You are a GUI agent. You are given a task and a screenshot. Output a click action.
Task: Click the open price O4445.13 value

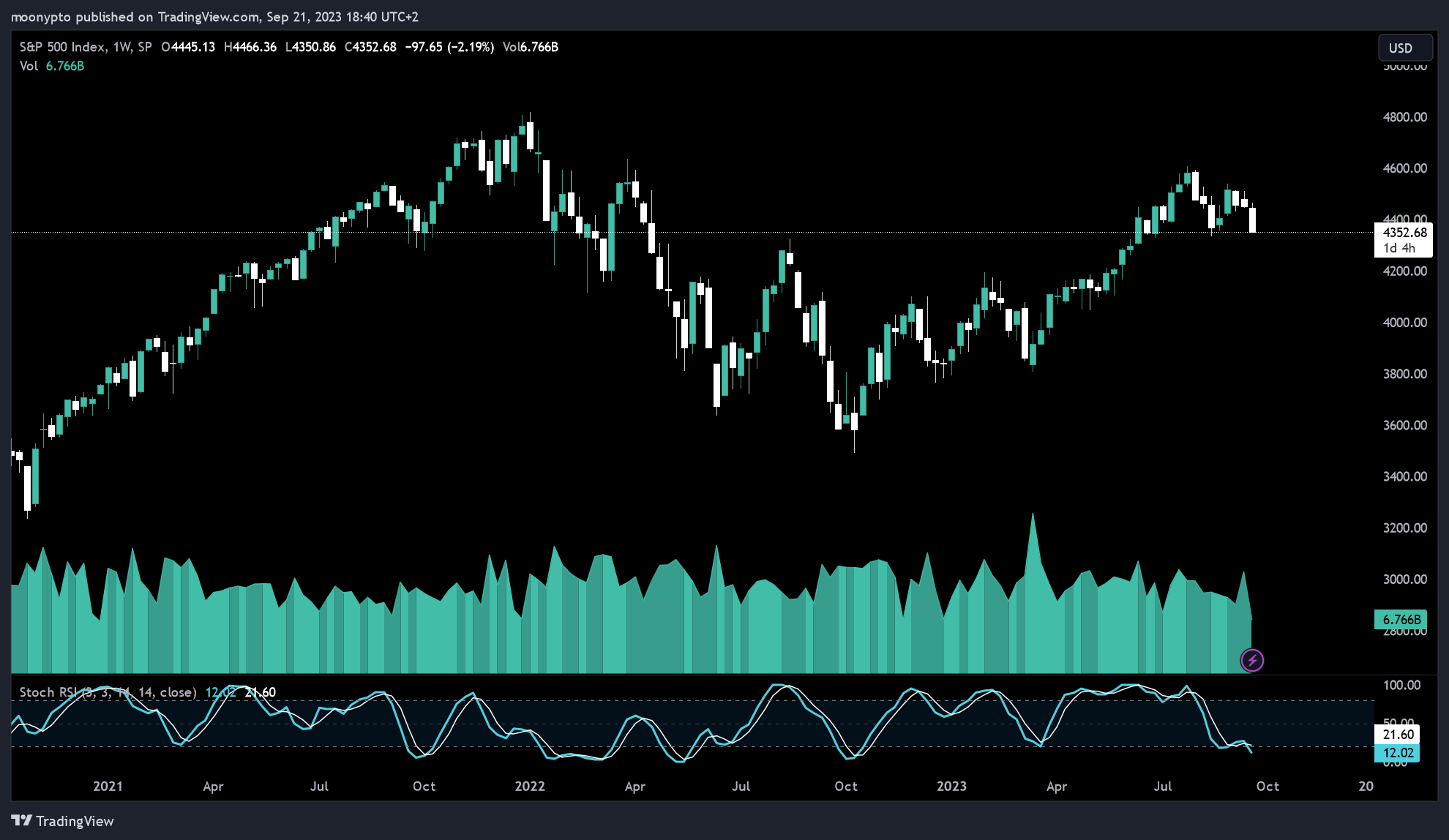(188, 47)
